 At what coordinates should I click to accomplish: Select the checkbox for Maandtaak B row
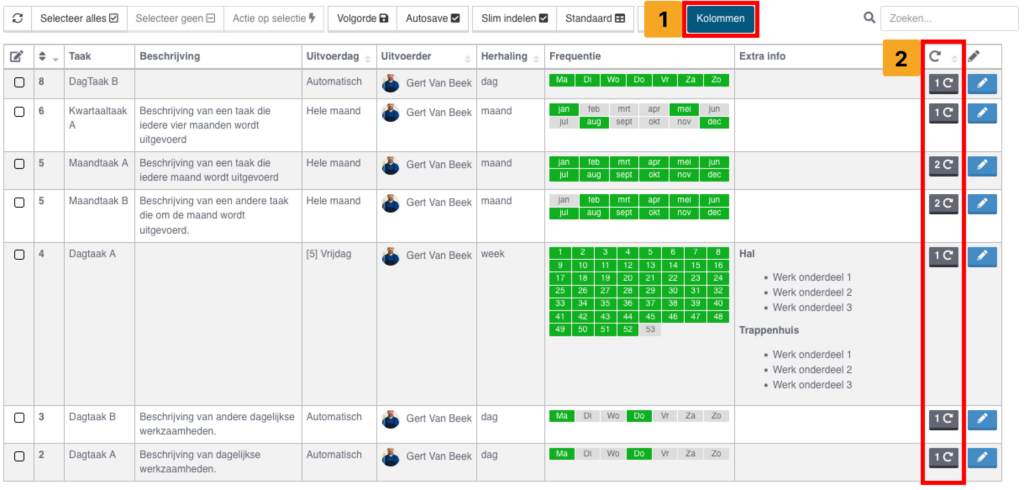pyautogui.click(x=19, y=203)
